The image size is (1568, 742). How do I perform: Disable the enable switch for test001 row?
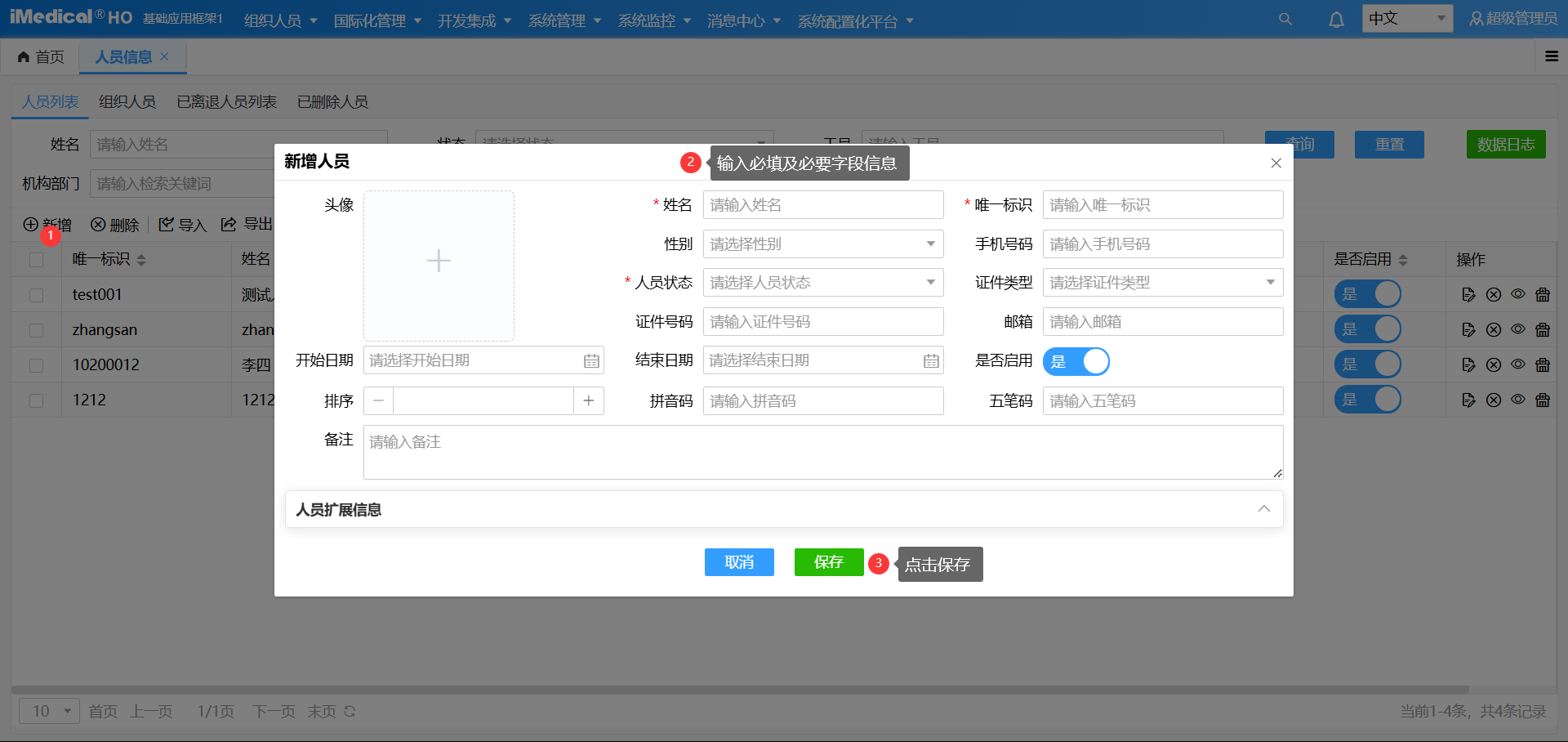(1368, 294)
